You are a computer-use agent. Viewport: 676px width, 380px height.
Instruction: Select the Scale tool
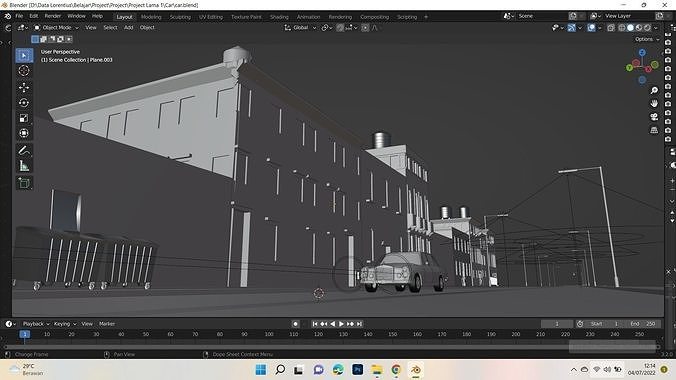(24, 118)
